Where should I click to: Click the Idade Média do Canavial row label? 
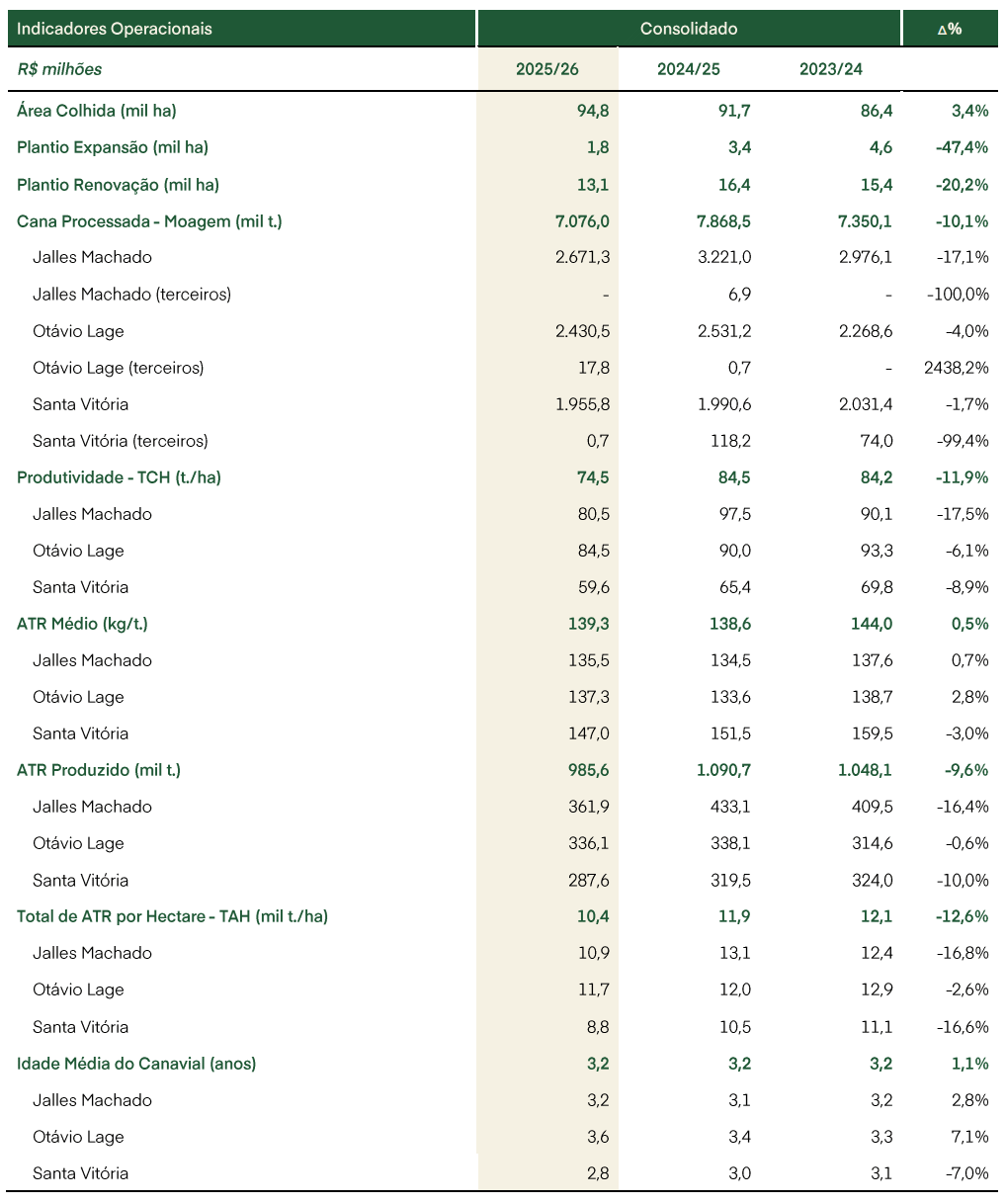(x=136, y=1064)
